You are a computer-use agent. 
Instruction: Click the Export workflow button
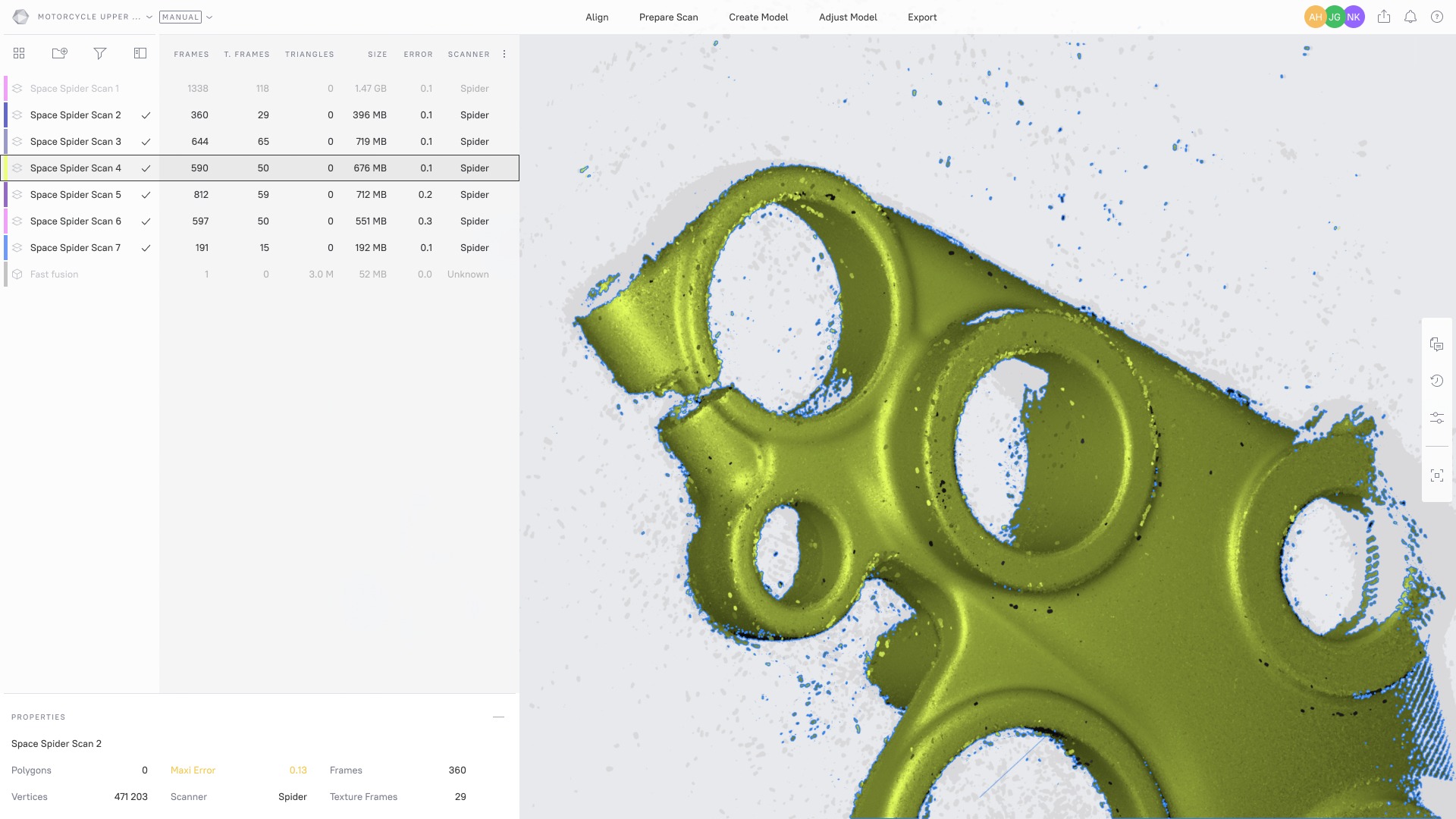click(921, 17)
